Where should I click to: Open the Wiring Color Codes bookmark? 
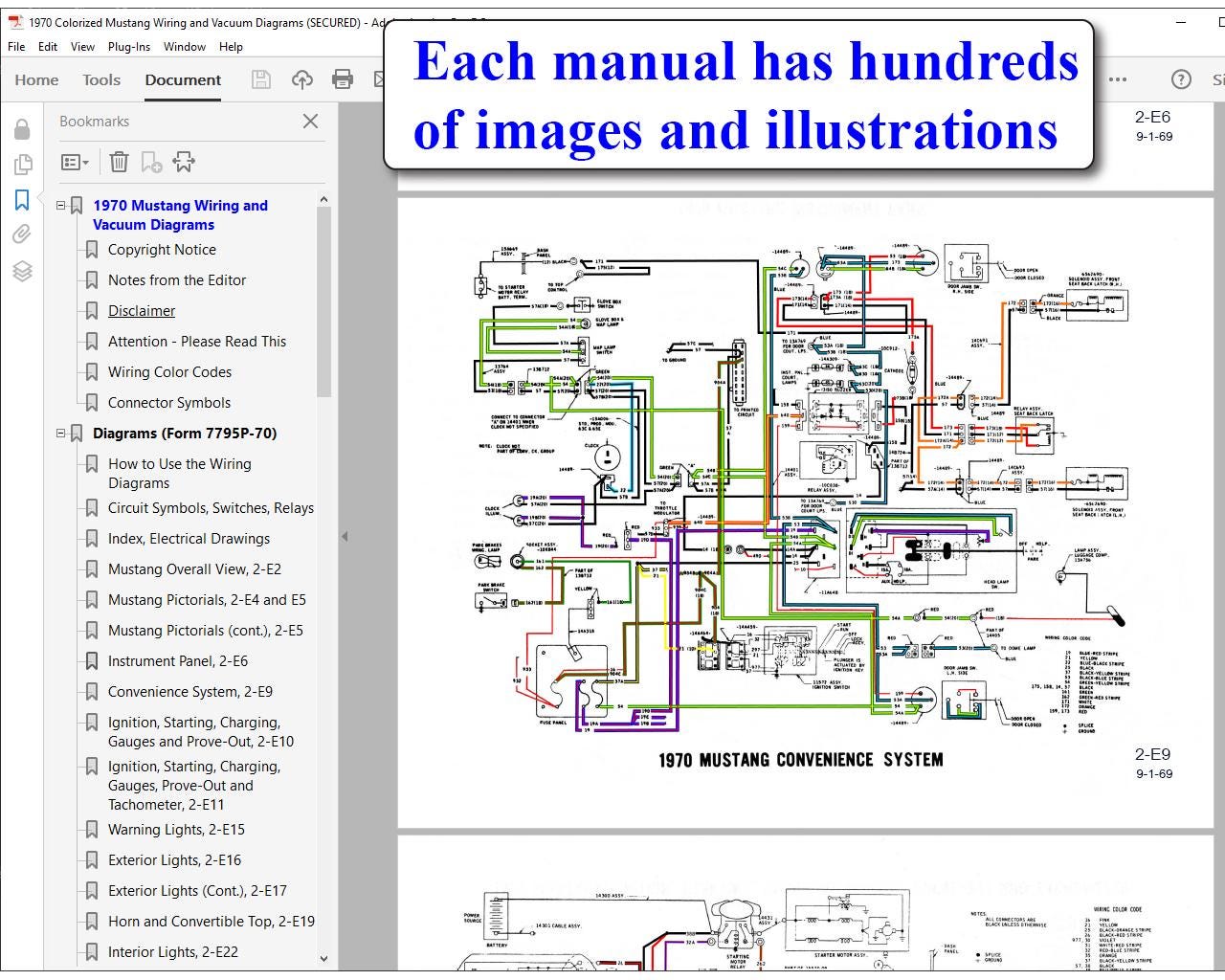coord(169,372)
